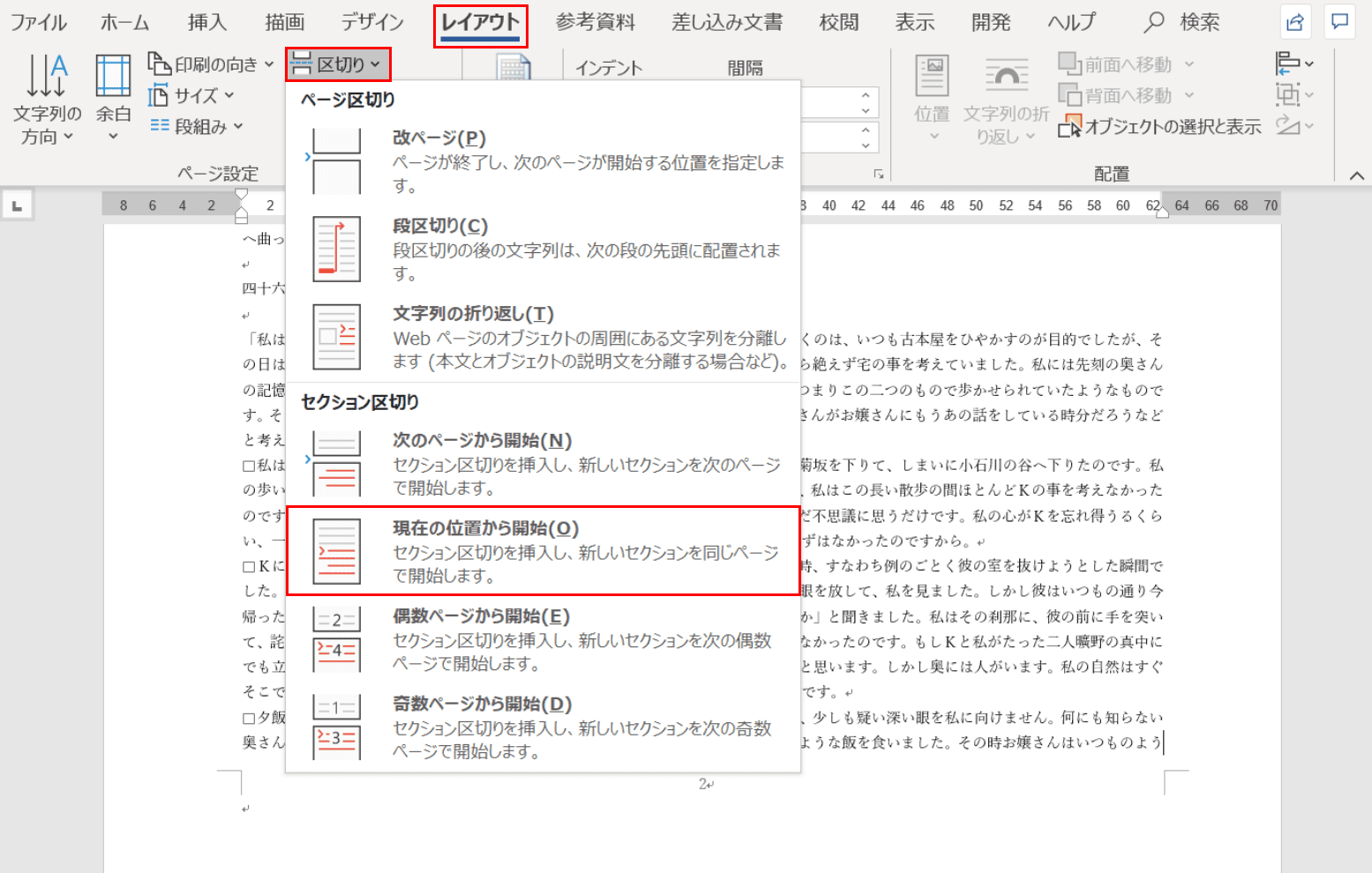Click the tab selector at ruler left
This screenshot has width=1372, height=873.
click(x=17, y=205)
